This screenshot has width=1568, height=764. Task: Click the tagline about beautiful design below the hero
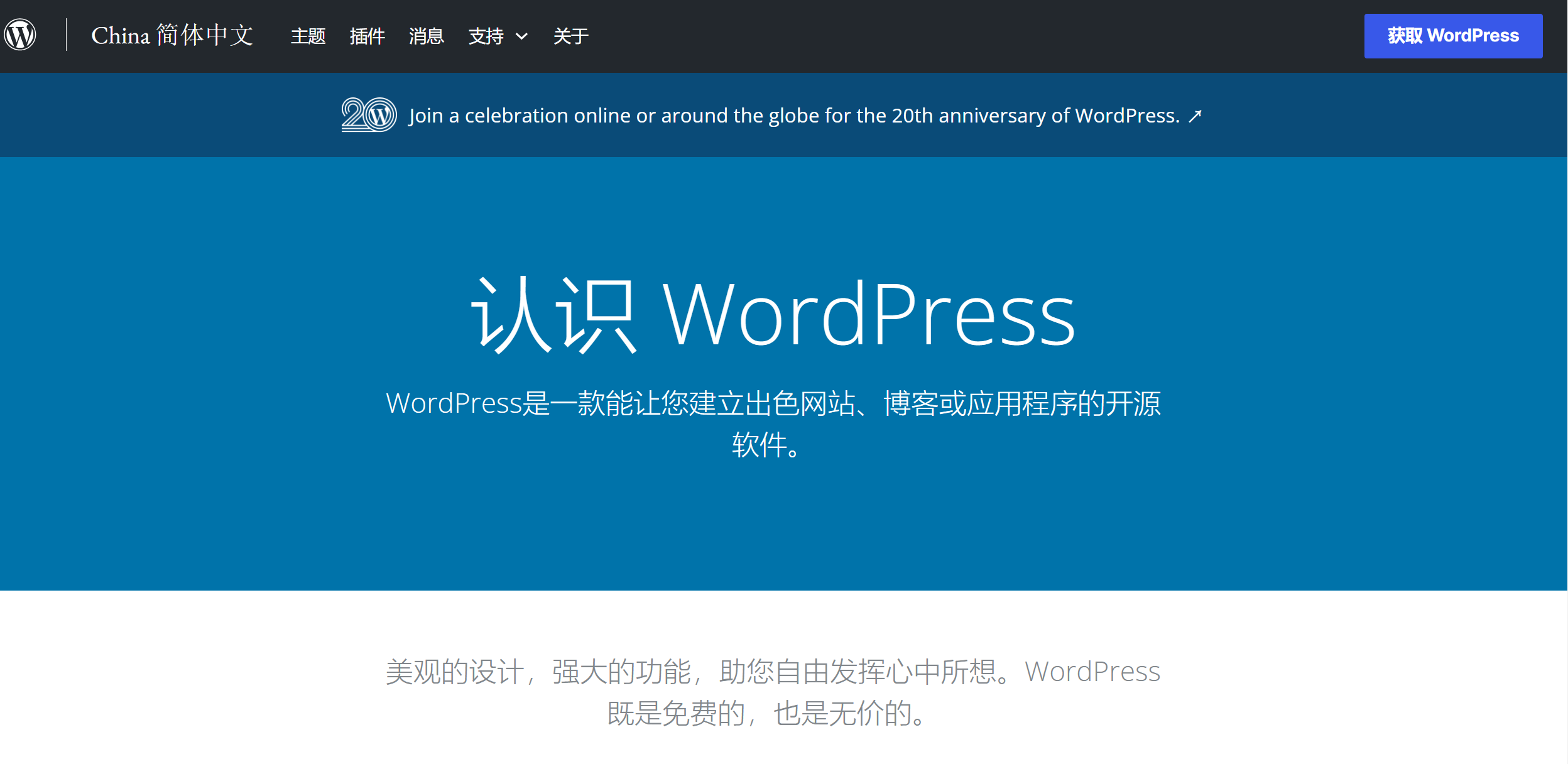tap(773, 691)
